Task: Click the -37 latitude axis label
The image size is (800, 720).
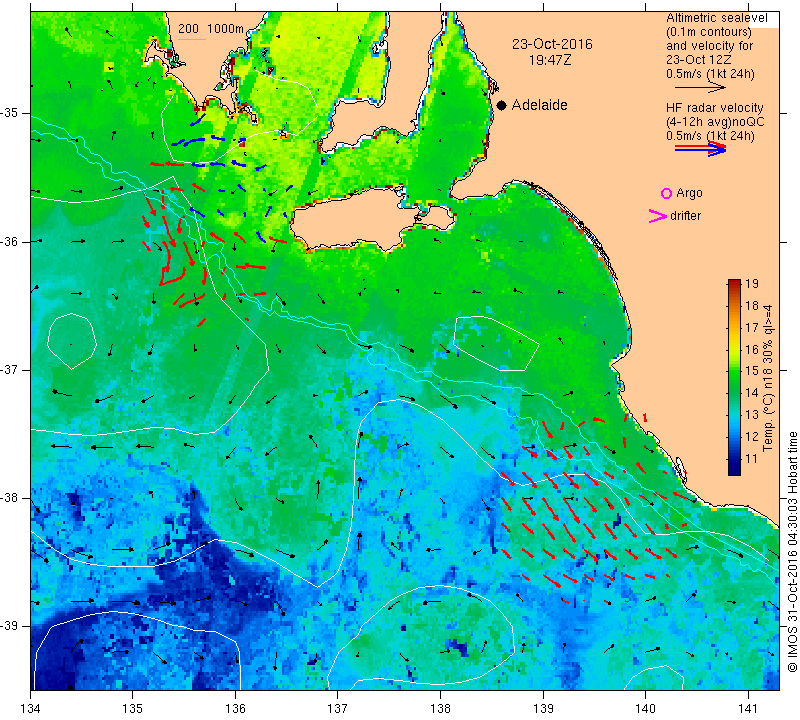Action: point(11,369)
